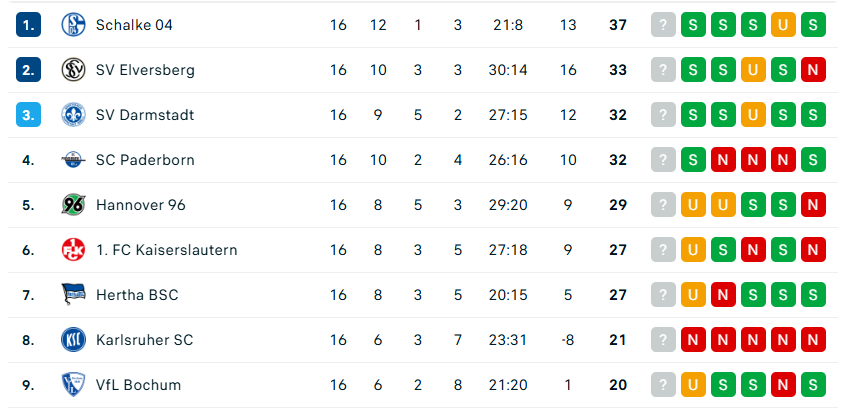Select the Hannover 96 team name
The image size is (846, 408).
(140, 205)
